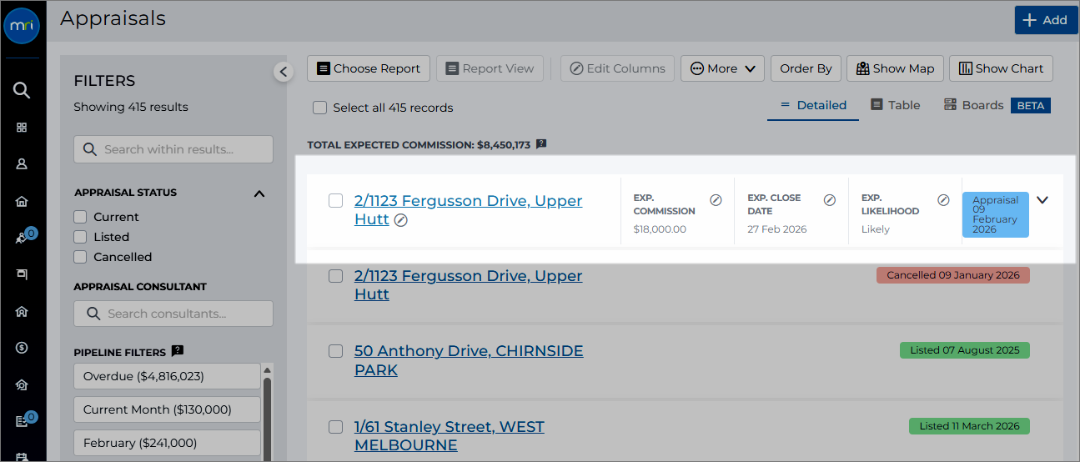The width and height of the screenshot is (1080, 462).
Task: Open the dashboard grid icon in sidebar
Action: pyautogui.click(x=22, y=127)
